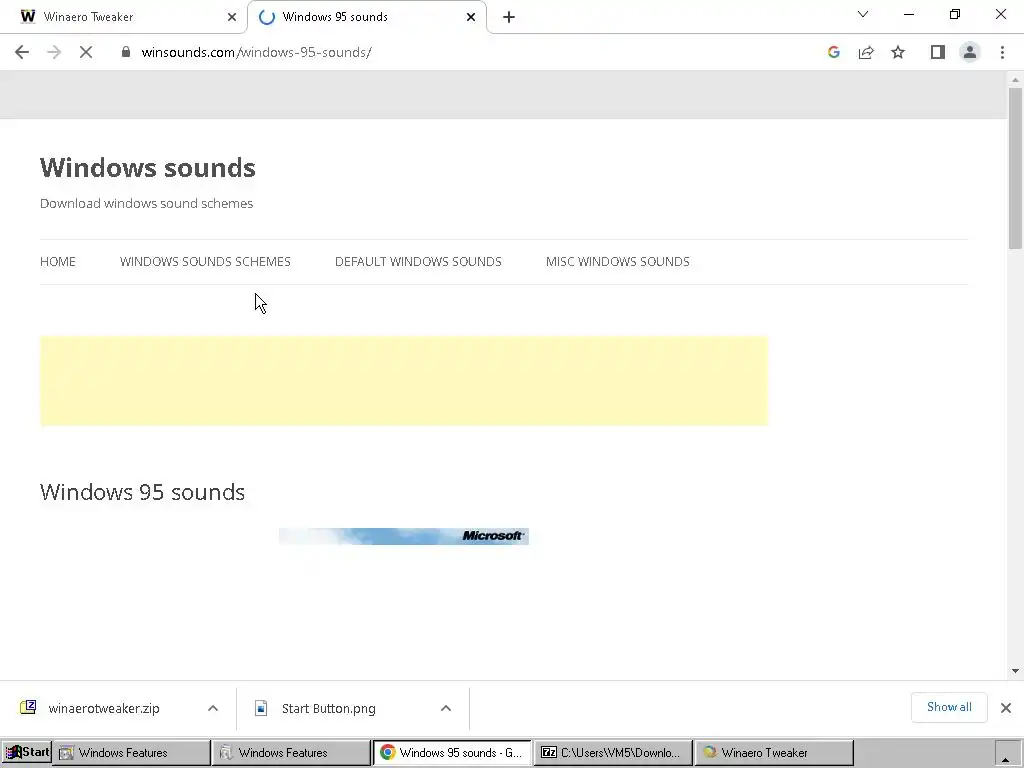This screenshot has height=768, width=1024.
Task: Click Download windows sound schemes tagline
Action: point(146,203)
